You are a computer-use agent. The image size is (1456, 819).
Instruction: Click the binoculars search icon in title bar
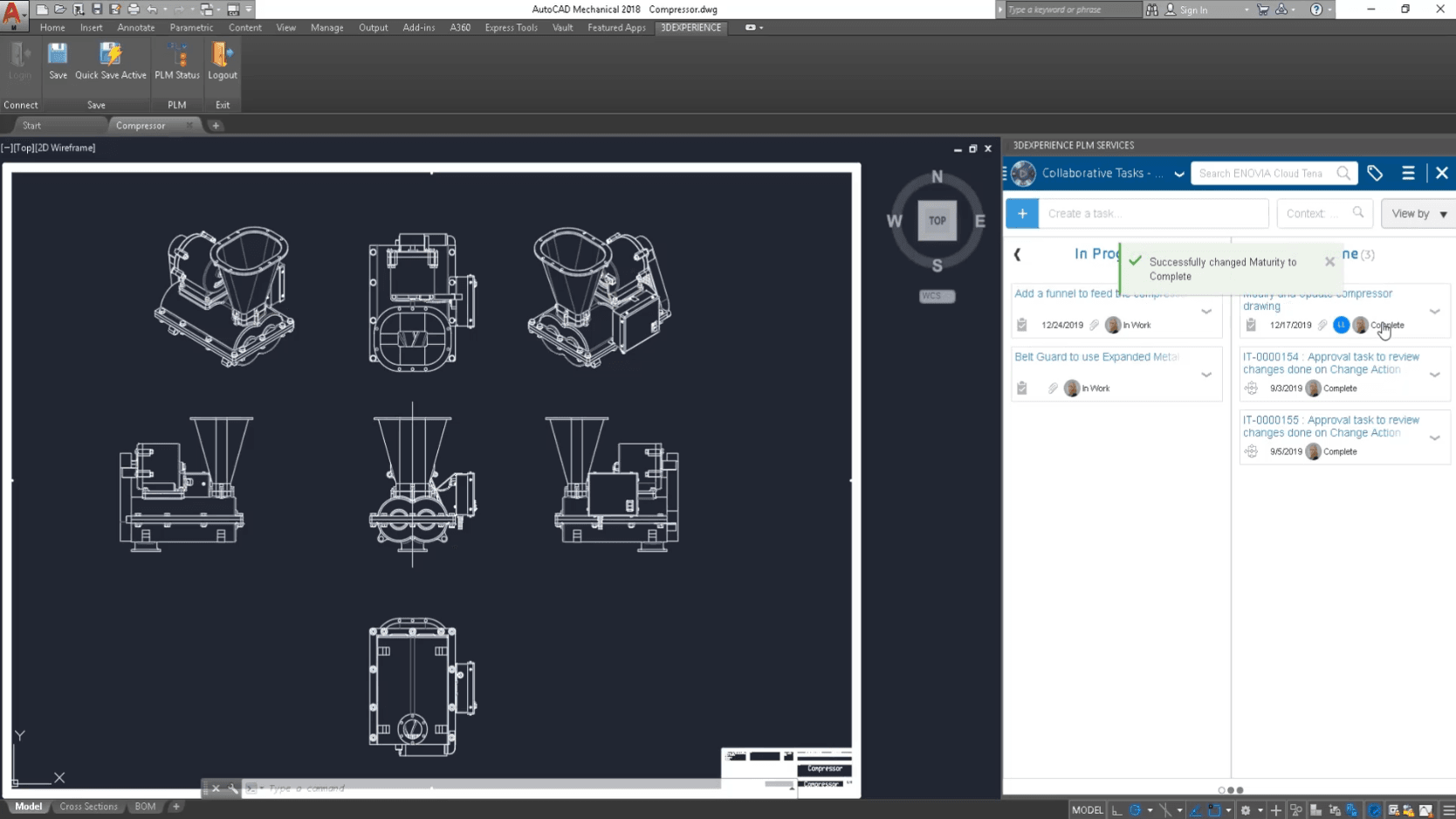1152,10
